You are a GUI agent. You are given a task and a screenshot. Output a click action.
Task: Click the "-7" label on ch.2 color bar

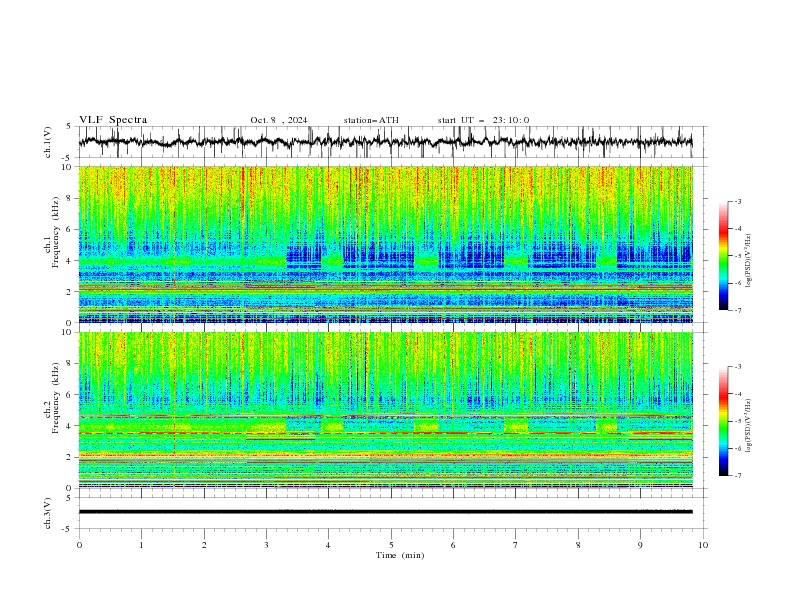(x=737, y=476)
